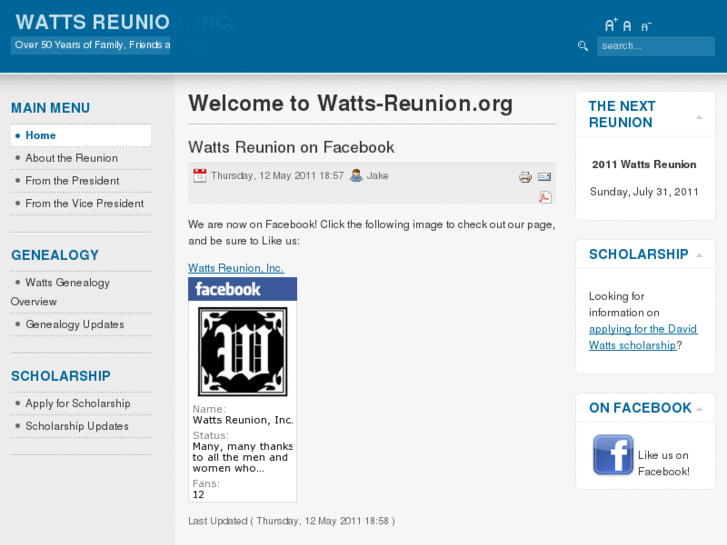Increase the page font size with A+

[611, 25]
